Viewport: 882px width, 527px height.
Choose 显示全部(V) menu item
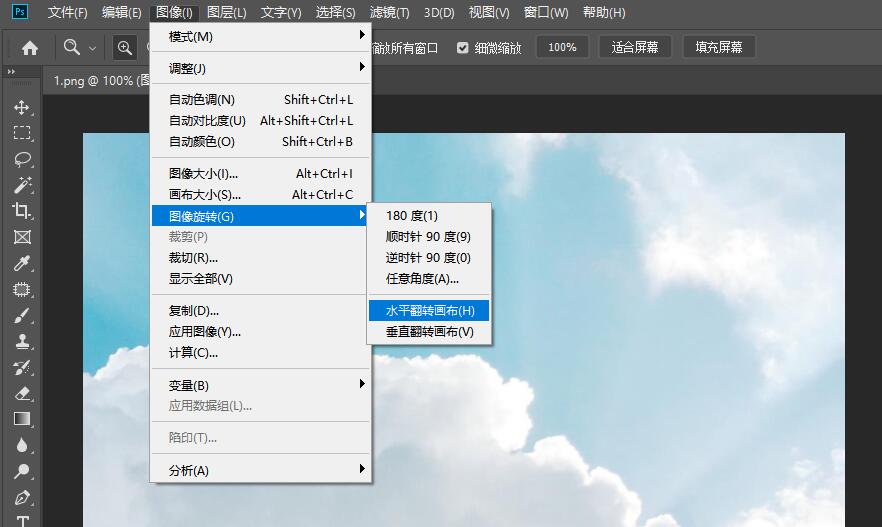pyautogui.click(x=261, y=278)
